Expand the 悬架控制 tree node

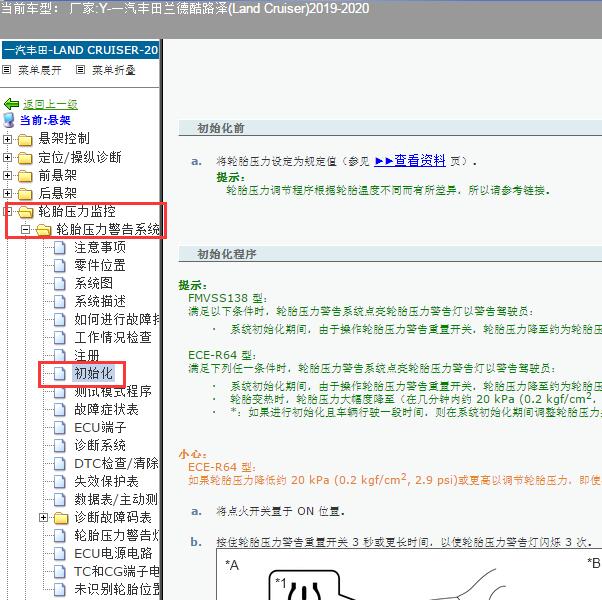(x=7, y=139)
